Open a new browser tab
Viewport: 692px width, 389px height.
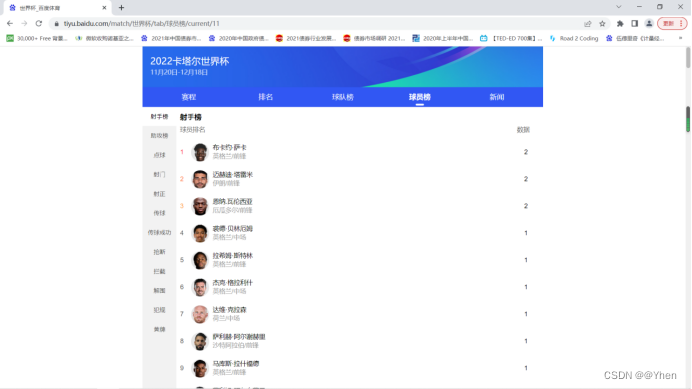121,8
